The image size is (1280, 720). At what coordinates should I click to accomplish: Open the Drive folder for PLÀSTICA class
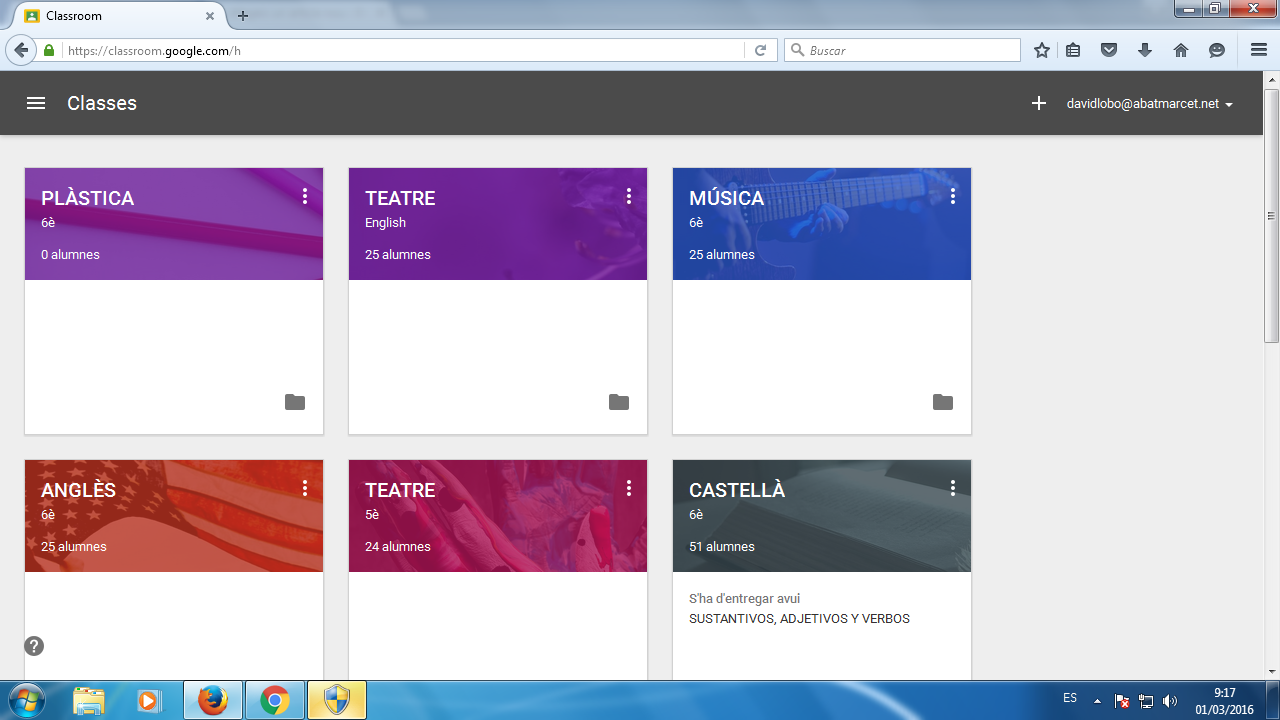tap(295, 402)
